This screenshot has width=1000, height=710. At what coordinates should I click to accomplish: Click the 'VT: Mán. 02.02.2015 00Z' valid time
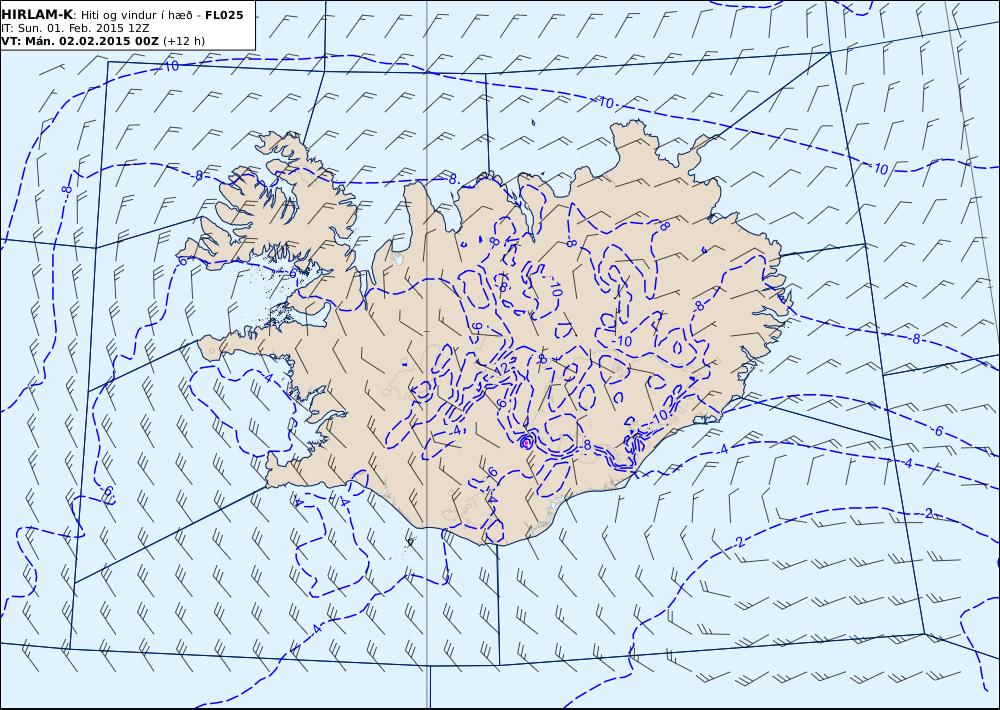point(80,41)
